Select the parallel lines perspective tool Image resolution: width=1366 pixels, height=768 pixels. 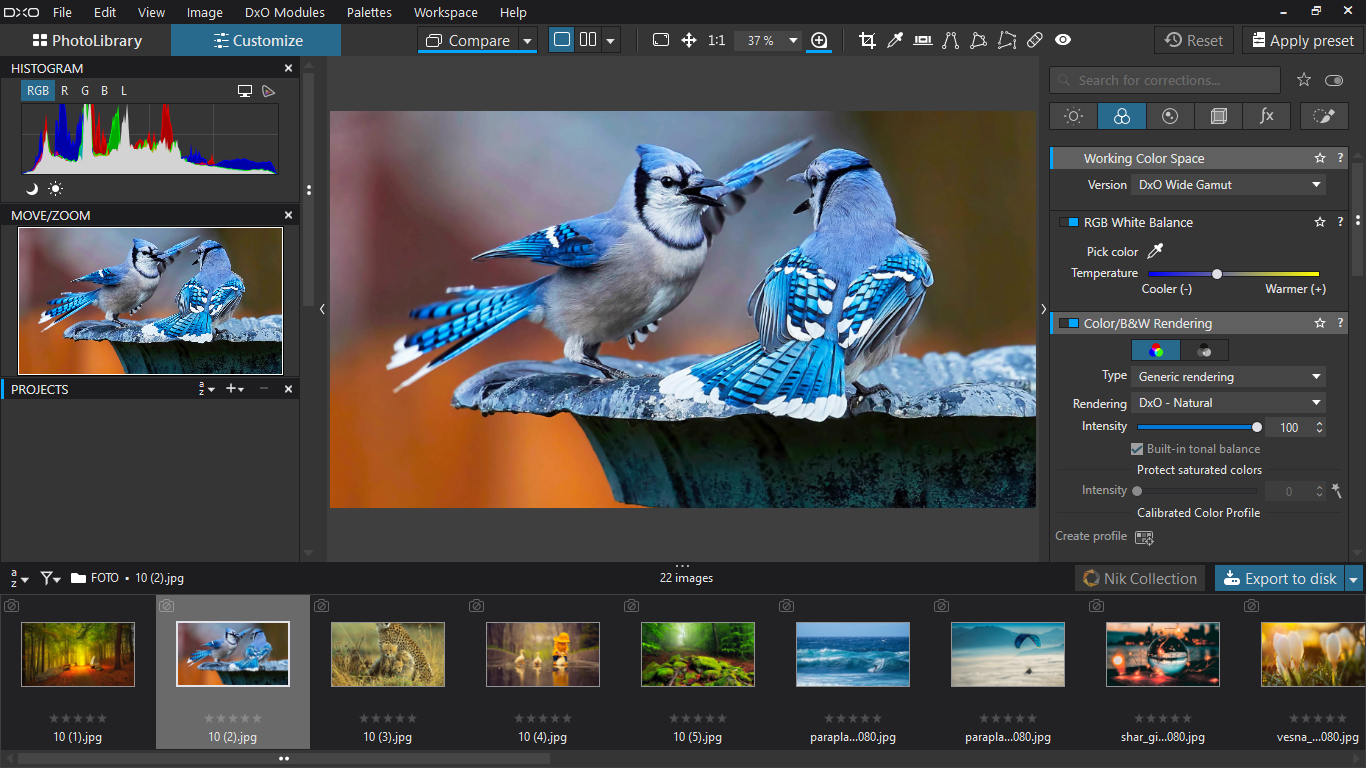tap(951, 40)
